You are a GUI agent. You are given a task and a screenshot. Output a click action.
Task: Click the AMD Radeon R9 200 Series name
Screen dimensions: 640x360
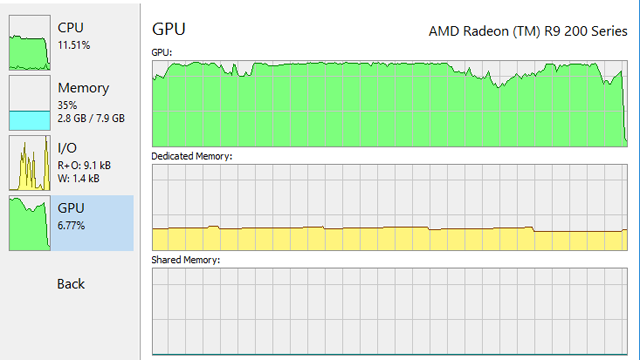[528, 31]
